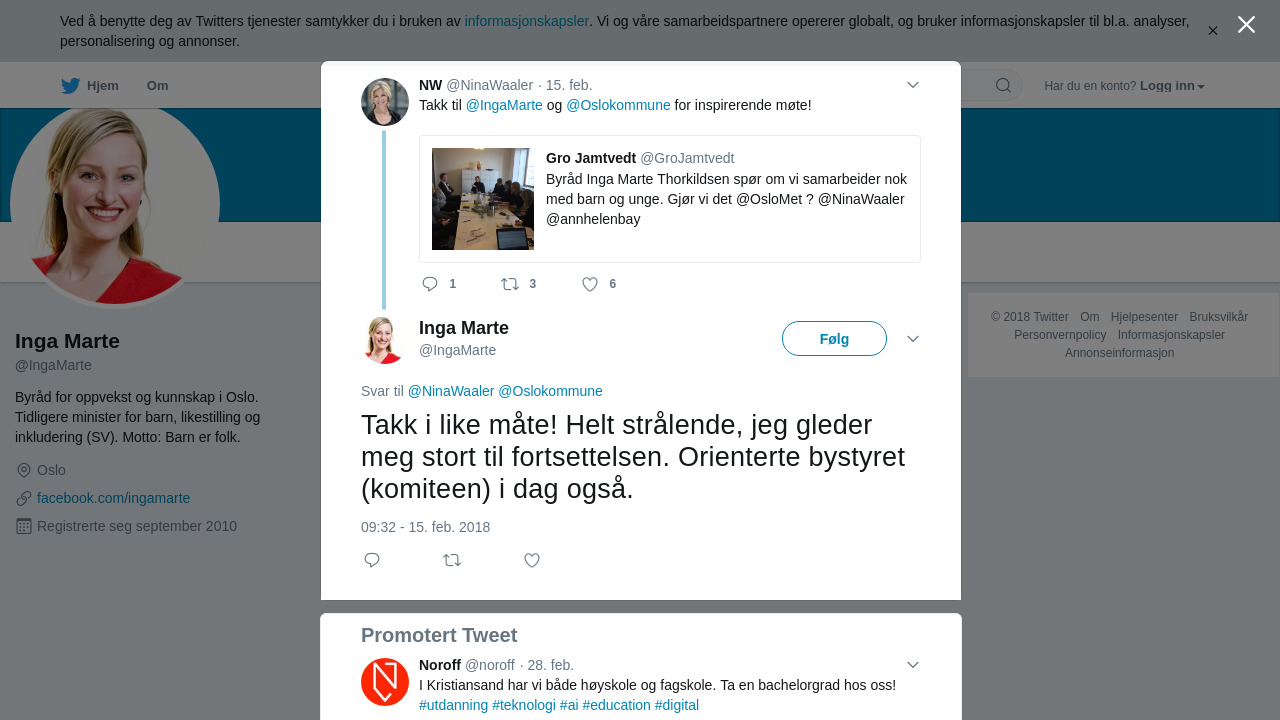Expand options on Noroff promoted tweet
The image size is (1280, 720).
pyautogui.click(x=913, y=665)
